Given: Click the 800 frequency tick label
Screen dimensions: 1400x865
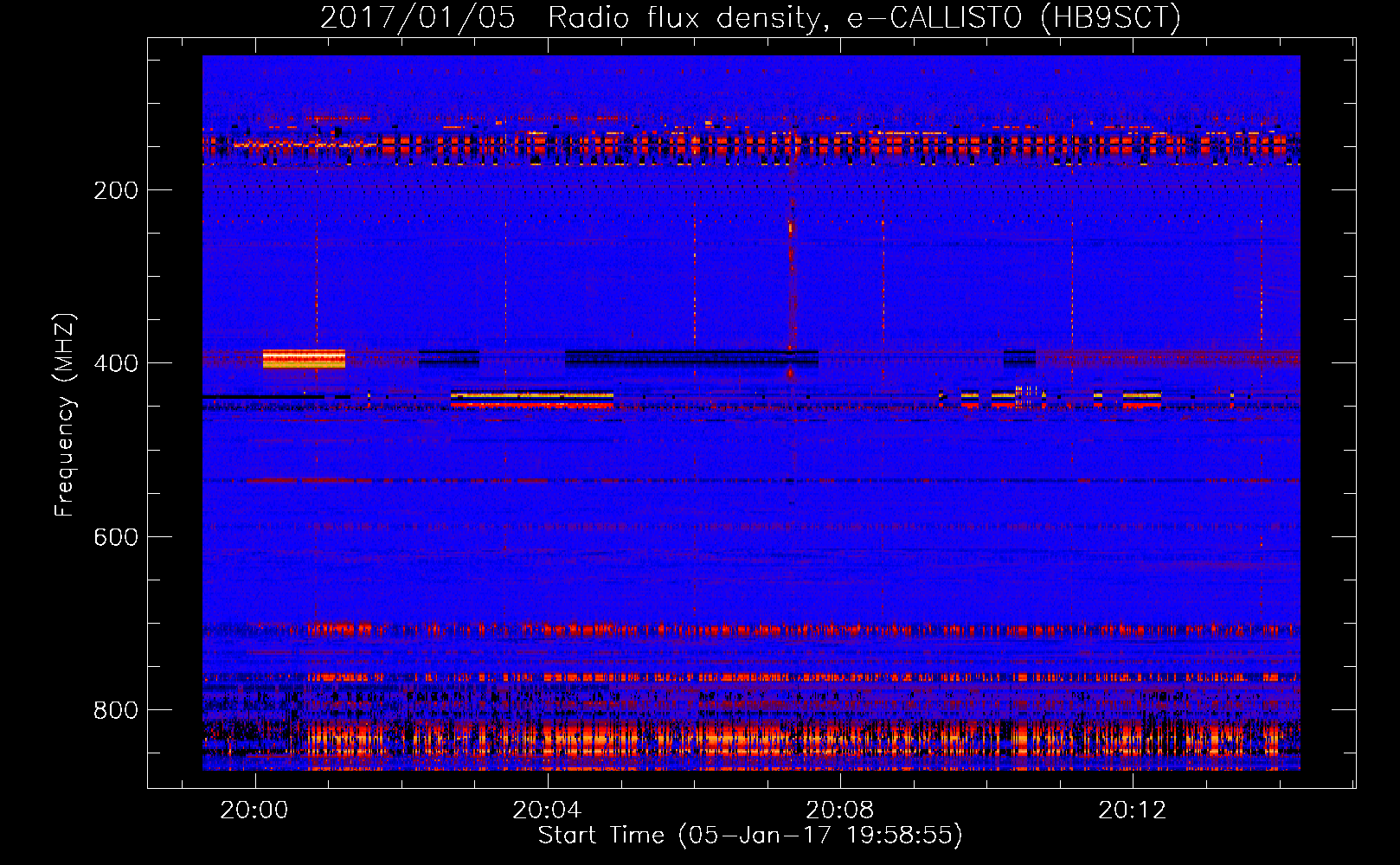Looking at the screenshot, I should 116,710.
